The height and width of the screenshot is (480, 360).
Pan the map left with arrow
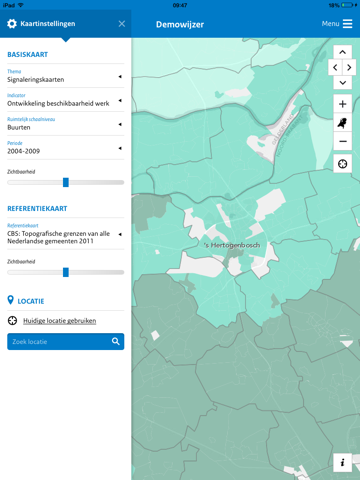tap(335, 68)
